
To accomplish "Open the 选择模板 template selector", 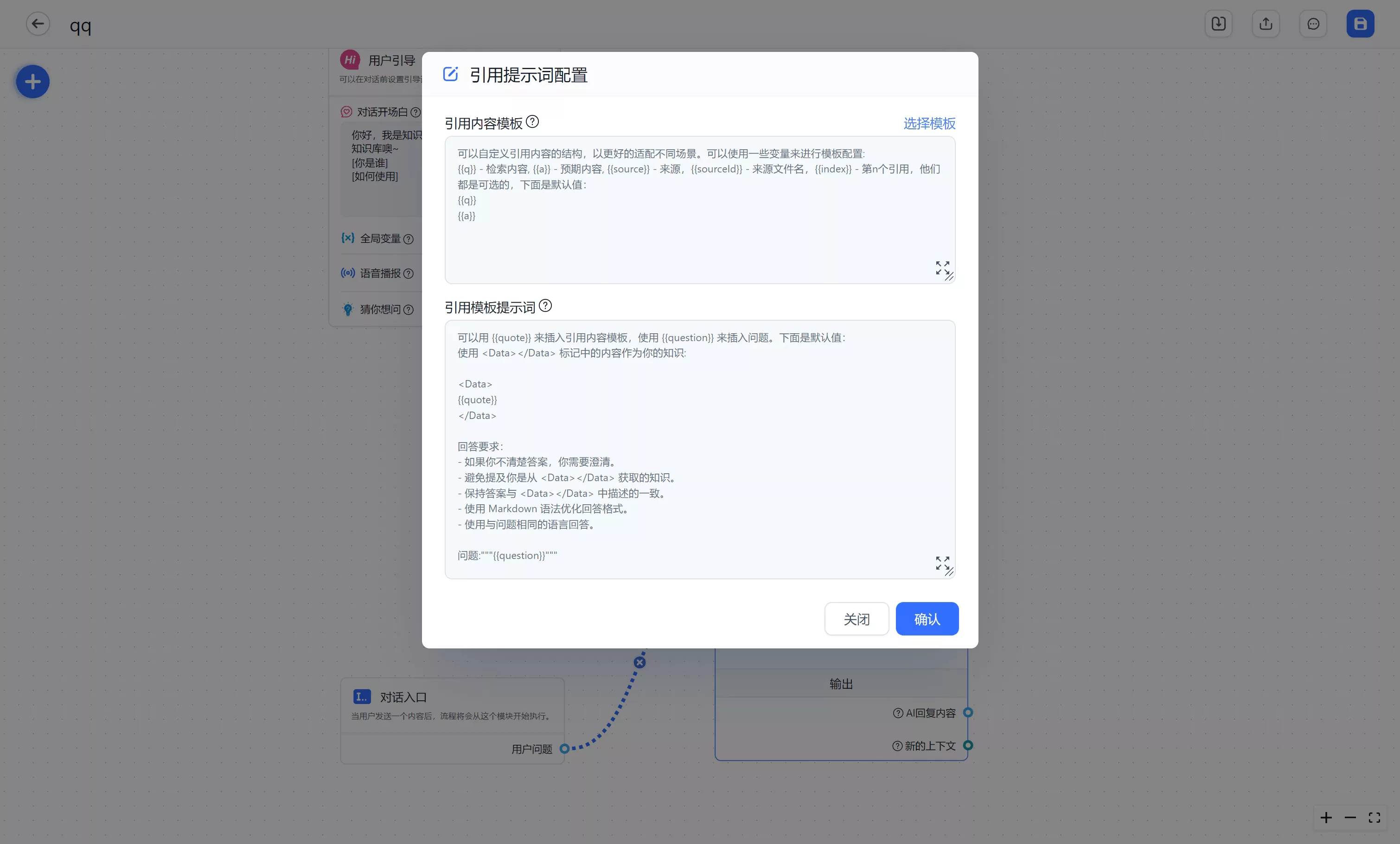I will point(929,123).
